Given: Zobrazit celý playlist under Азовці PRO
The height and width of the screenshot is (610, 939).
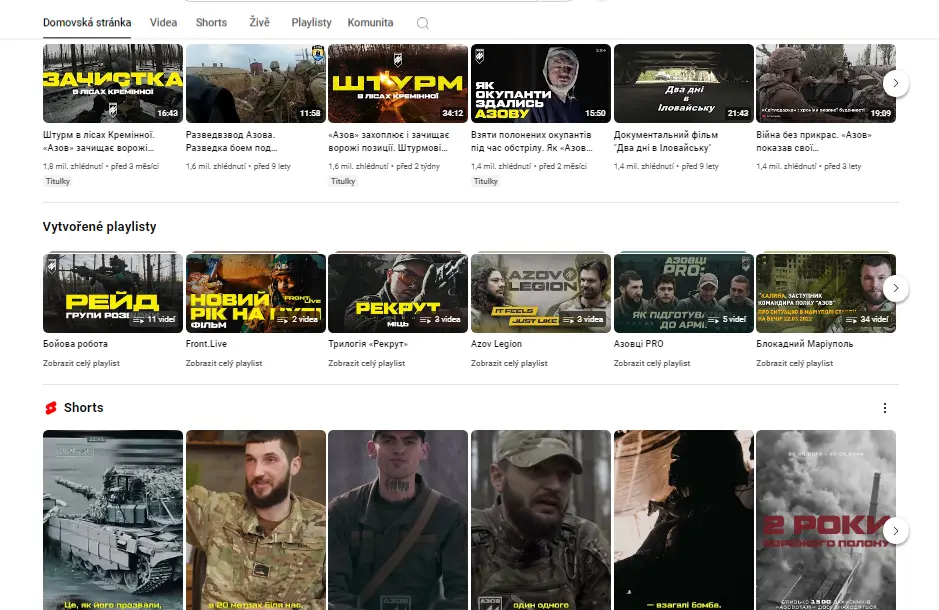Looking at the screenshot, I should pos(652,363).
